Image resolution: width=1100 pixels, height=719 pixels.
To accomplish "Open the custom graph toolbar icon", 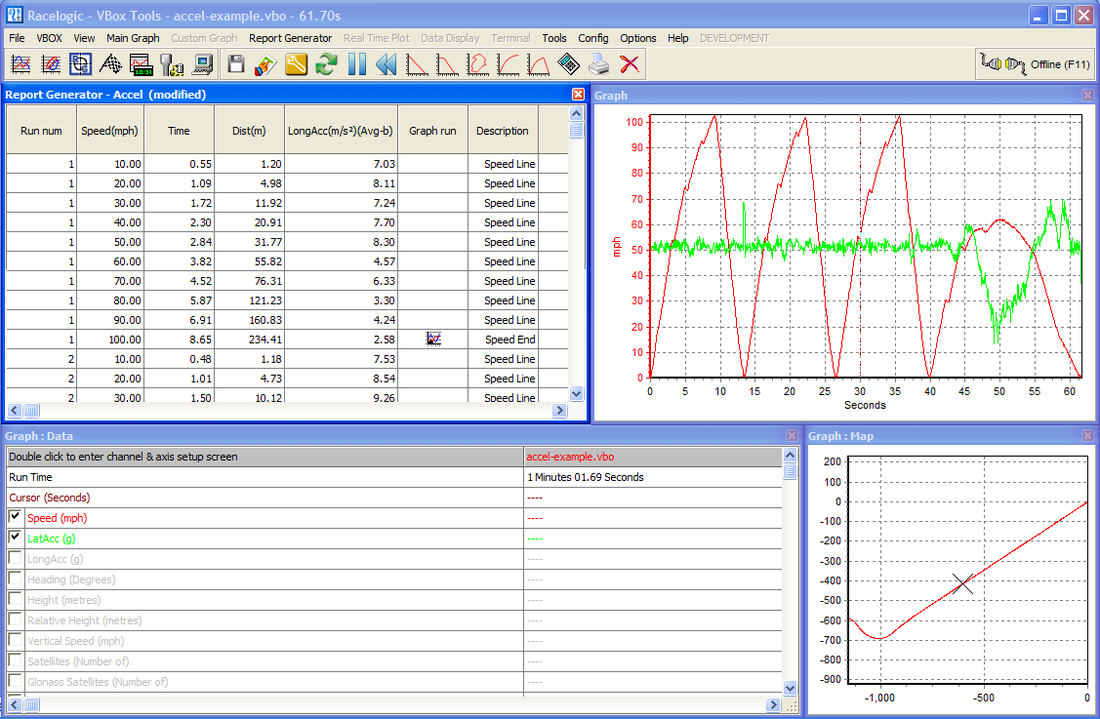I will [x=51, y=65].
